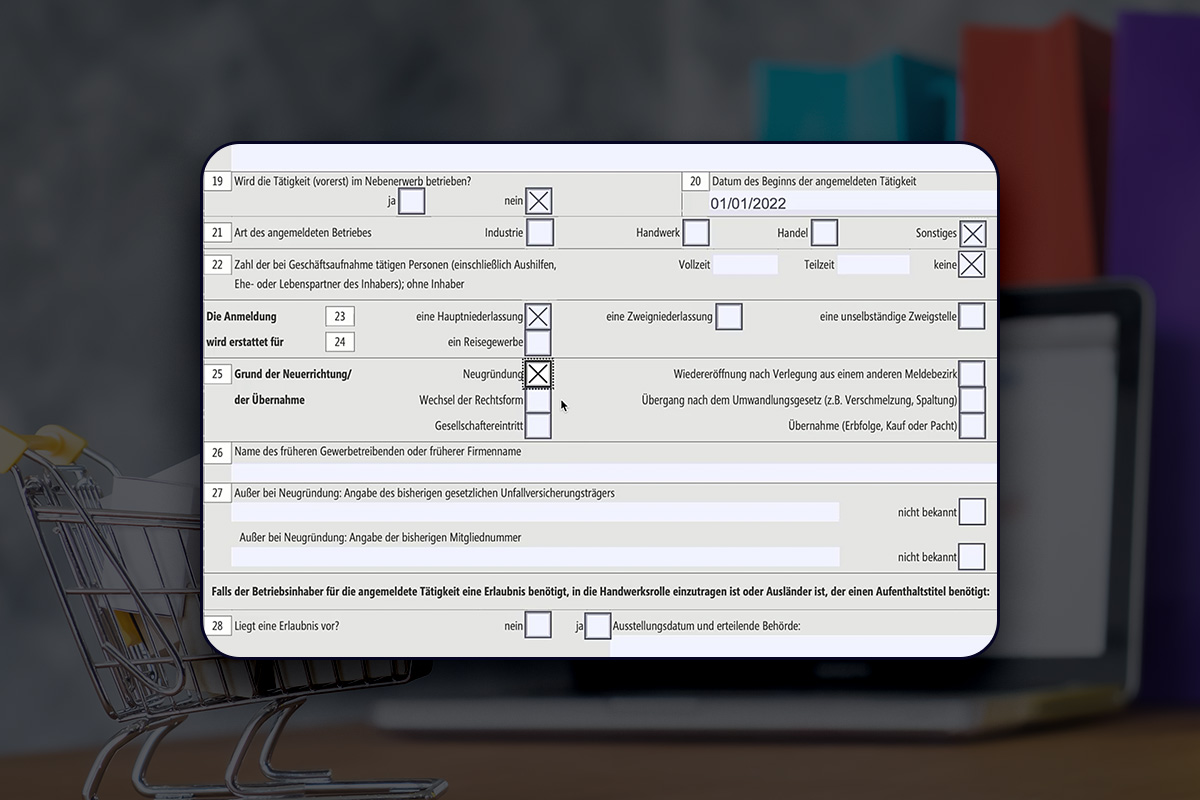Click the früherer Firmenname input field
This screenshot has height=800, width=1200.
614,472
